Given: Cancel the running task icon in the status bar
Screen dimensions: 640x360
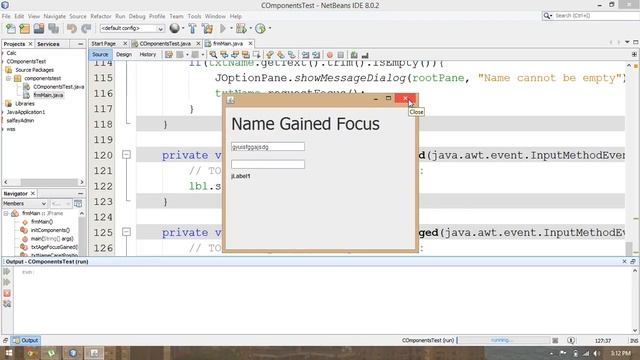Looking at the screenshot, I should pyautogui.click(x=555, y=340).
